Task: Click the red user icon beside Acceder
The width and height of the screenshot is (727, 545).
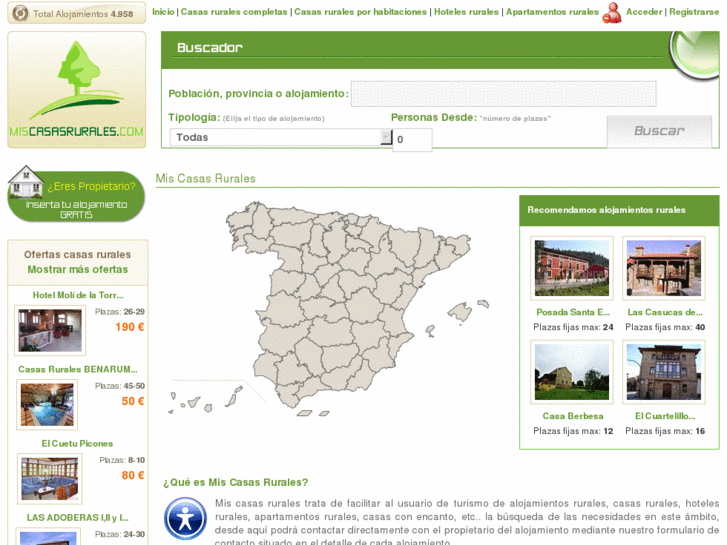Action: pos(612,13)
